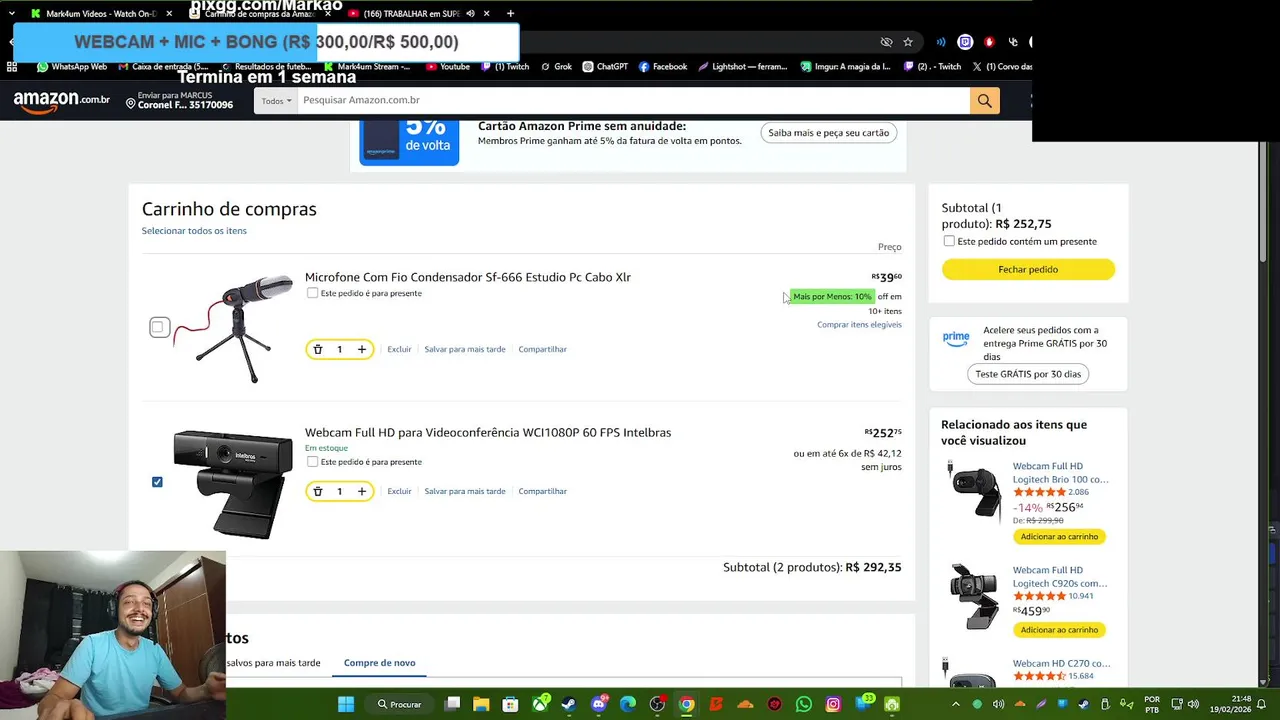This screenshot has height=720, width=1280.
Task: Click the 'Pesquisar Amazon.com.br' search field
Action: tap(633, 100)
